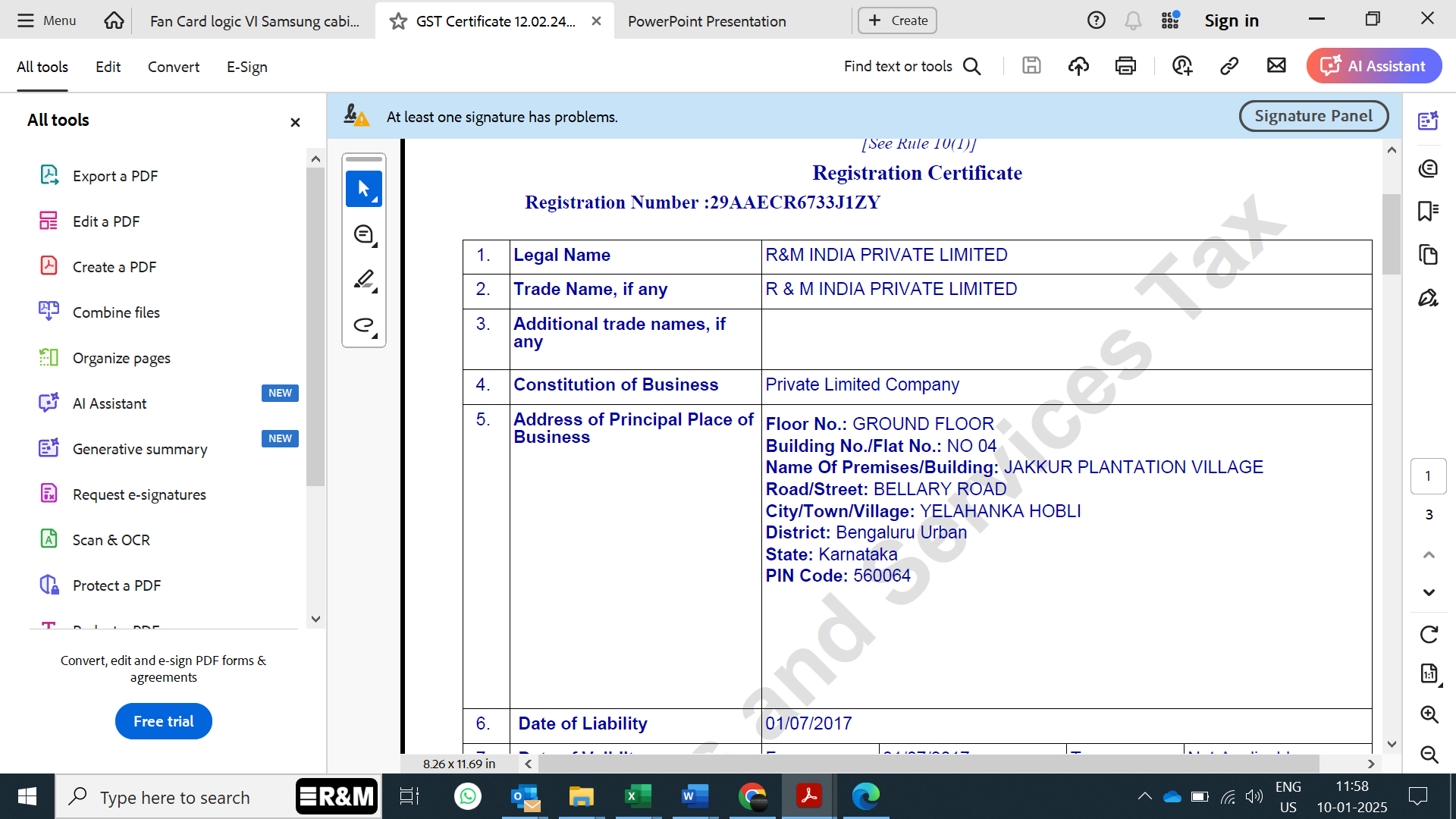Click the zoom out magnifier
This screenshot has height=819, width=1456.
[x=1429, y=755]
